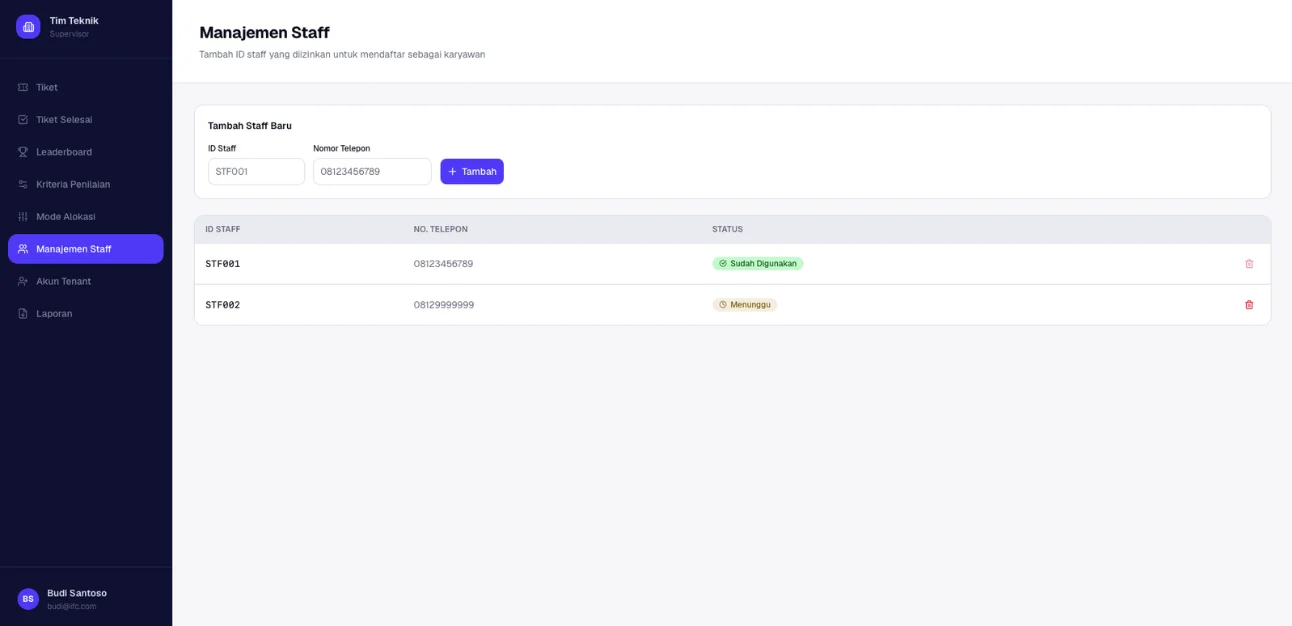Focus the Nomor Telepon input field
This screenshot has height=626, width=1292.
coord(372,172)
